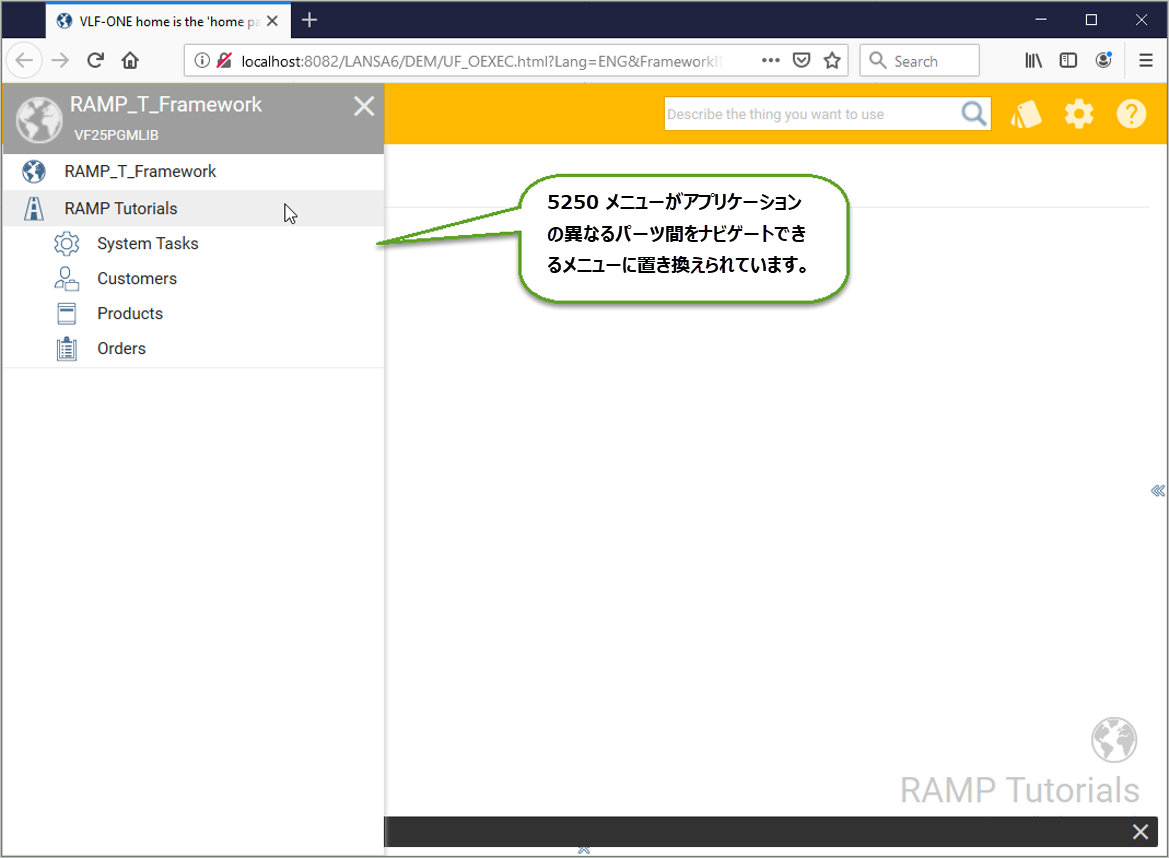Go to the browser home page
Screen dimensions: 1169x858
click(x=130, y=60)
